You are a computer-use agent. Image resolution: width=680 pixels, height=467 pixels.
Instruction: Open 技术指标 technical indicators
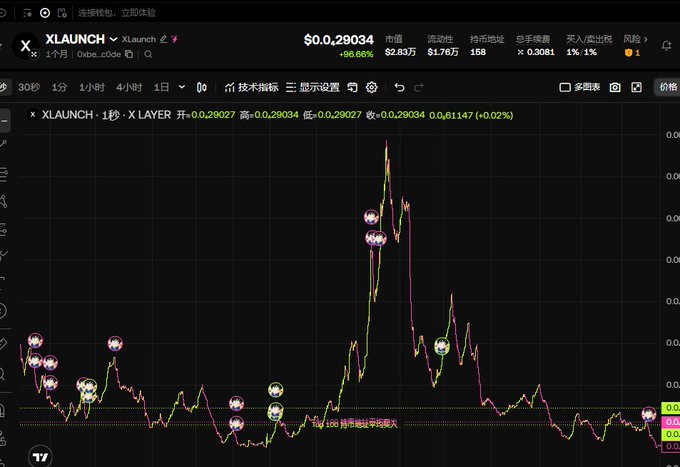click(x=252, y=88)
